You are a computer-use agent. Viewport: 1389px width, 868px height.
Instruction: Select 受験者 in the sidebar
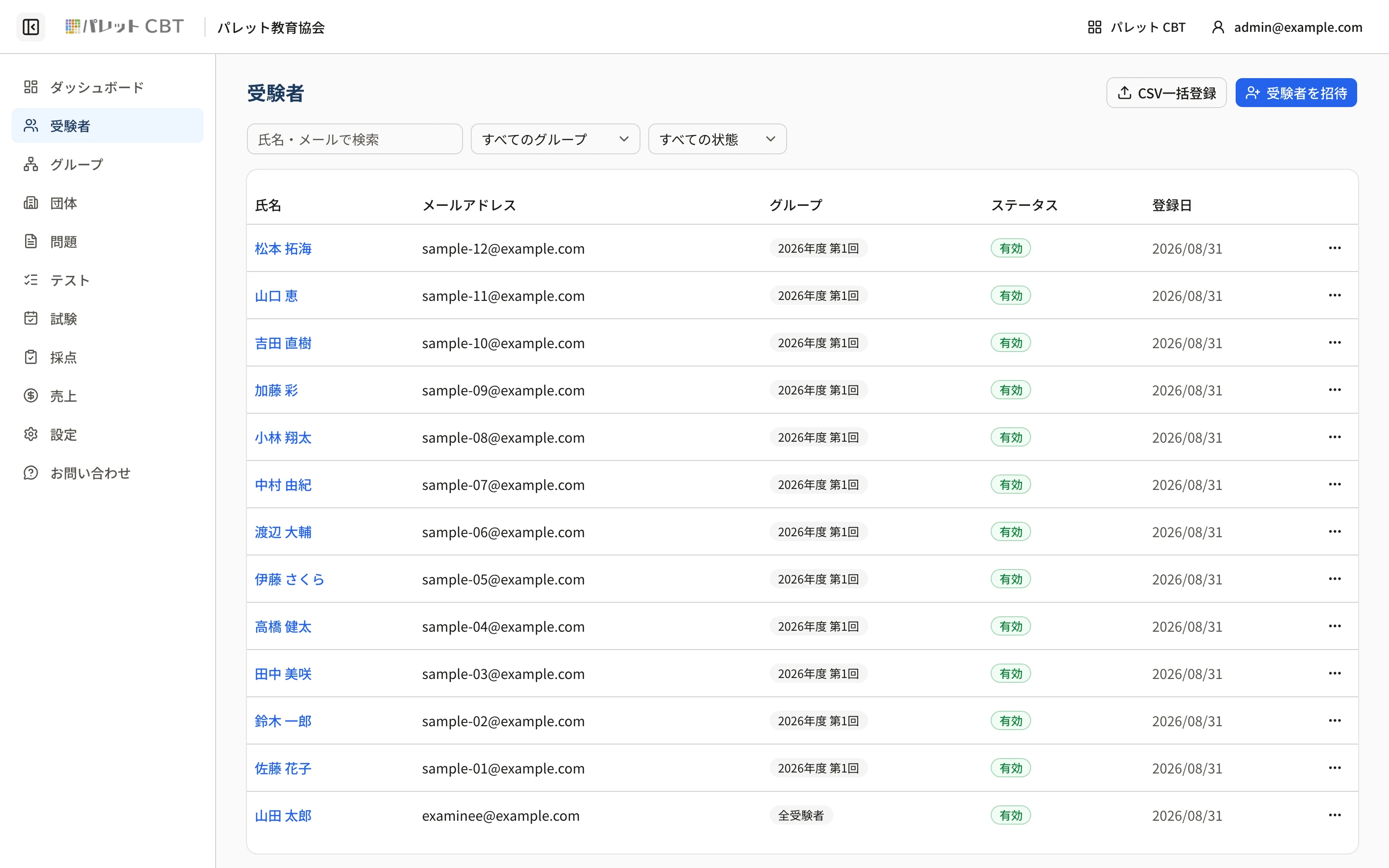click(x=108, y=126)
